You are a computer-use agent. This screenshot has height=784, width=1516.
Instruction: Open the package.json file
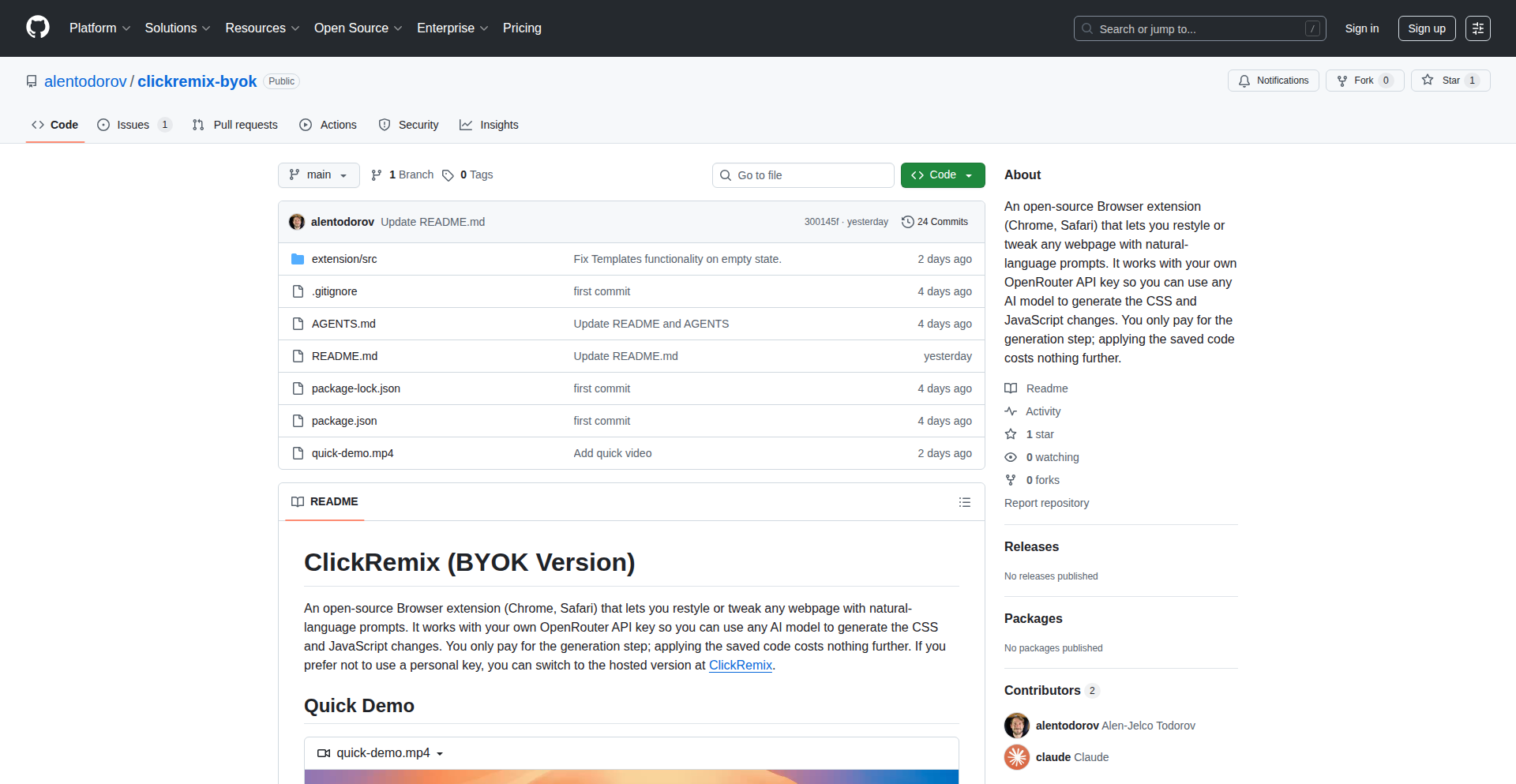(x=344, y=421)
